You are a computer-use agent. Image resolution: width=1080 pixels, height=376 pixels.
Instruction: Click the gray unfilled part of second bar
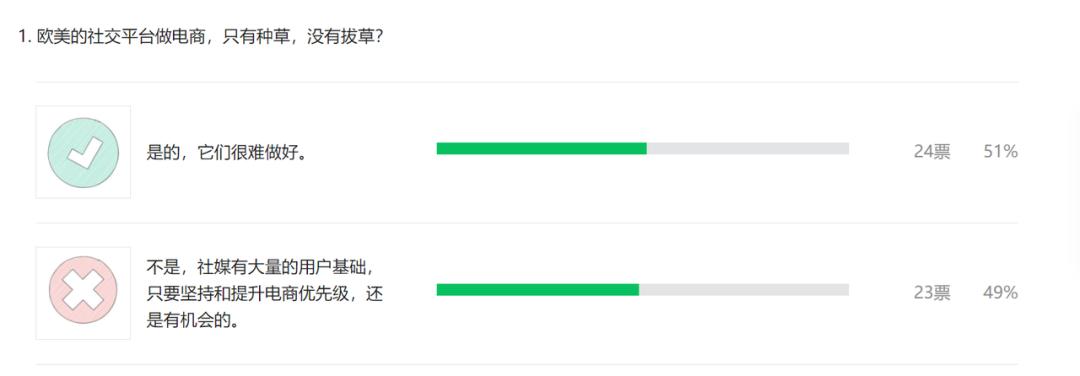(744, 290)
